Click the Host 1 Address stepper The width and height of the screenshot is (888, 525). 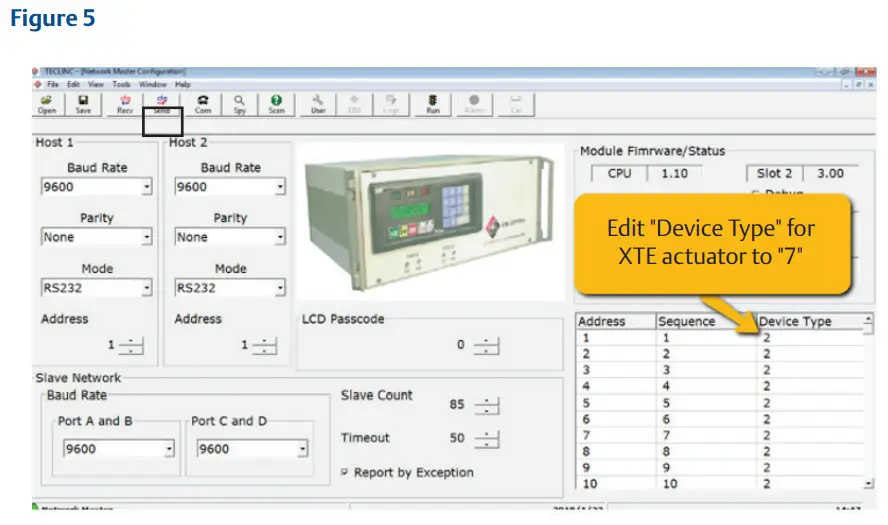(131, 345)
